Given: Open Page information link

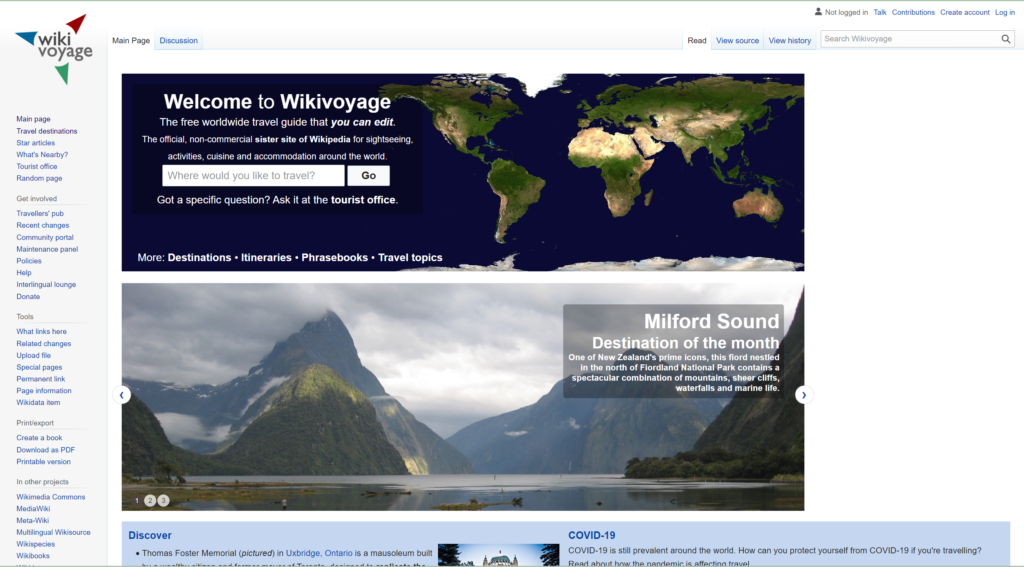Looking at the screenshot, I should 44,391.
